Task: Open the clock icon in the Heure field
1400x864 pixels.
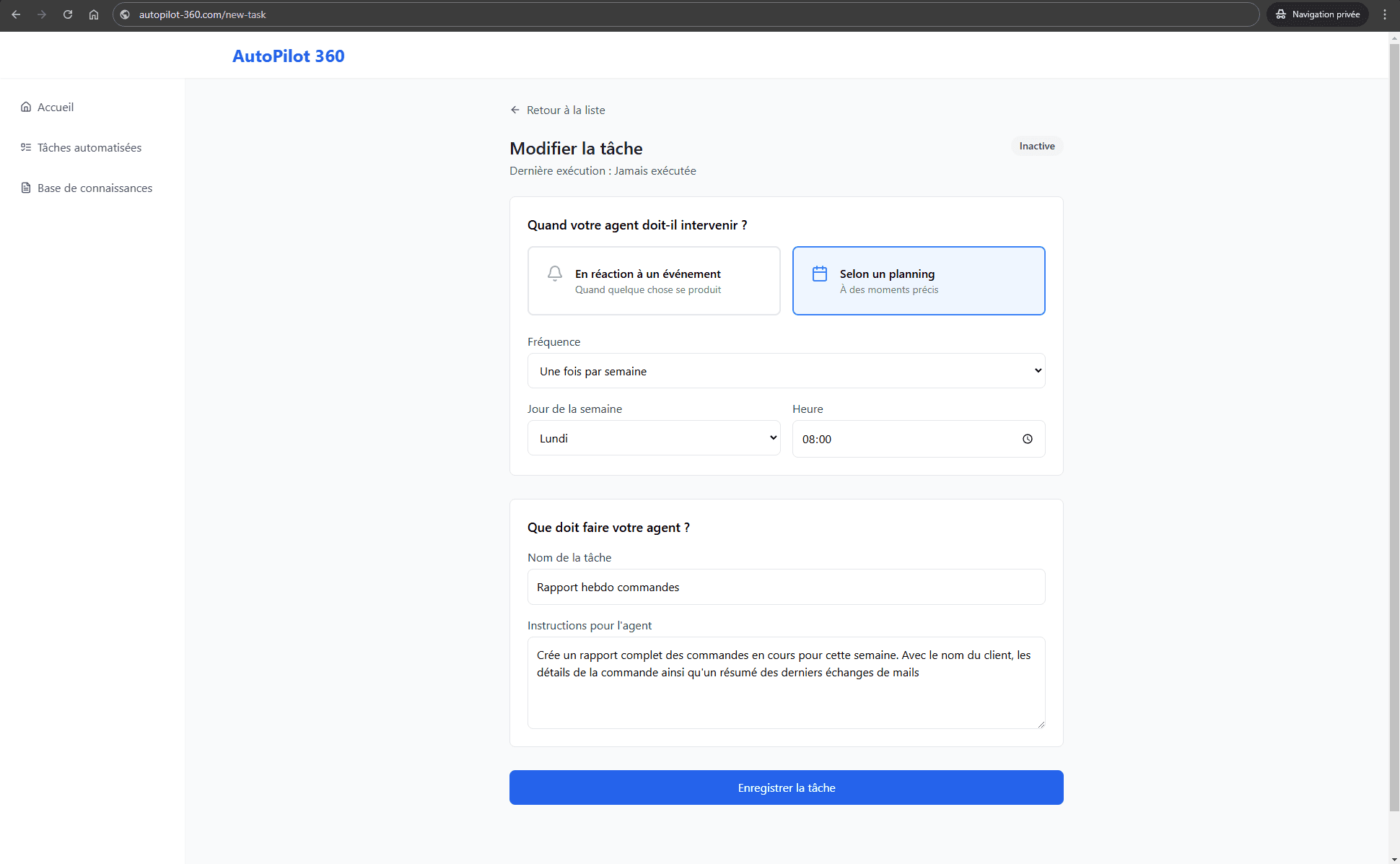Action: pos(1027,438)
